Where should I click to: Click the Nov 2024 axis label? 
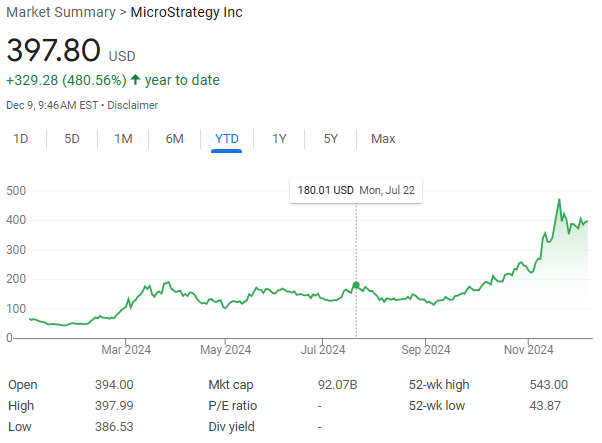point(528,350)
